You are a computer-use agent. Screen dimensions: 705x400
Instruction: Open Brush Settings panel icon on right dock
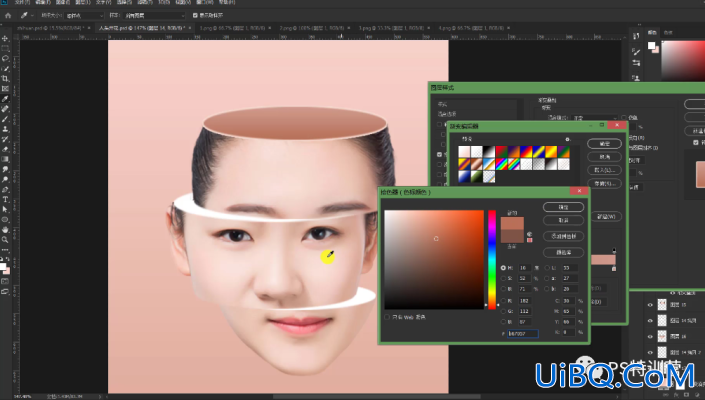636,52
